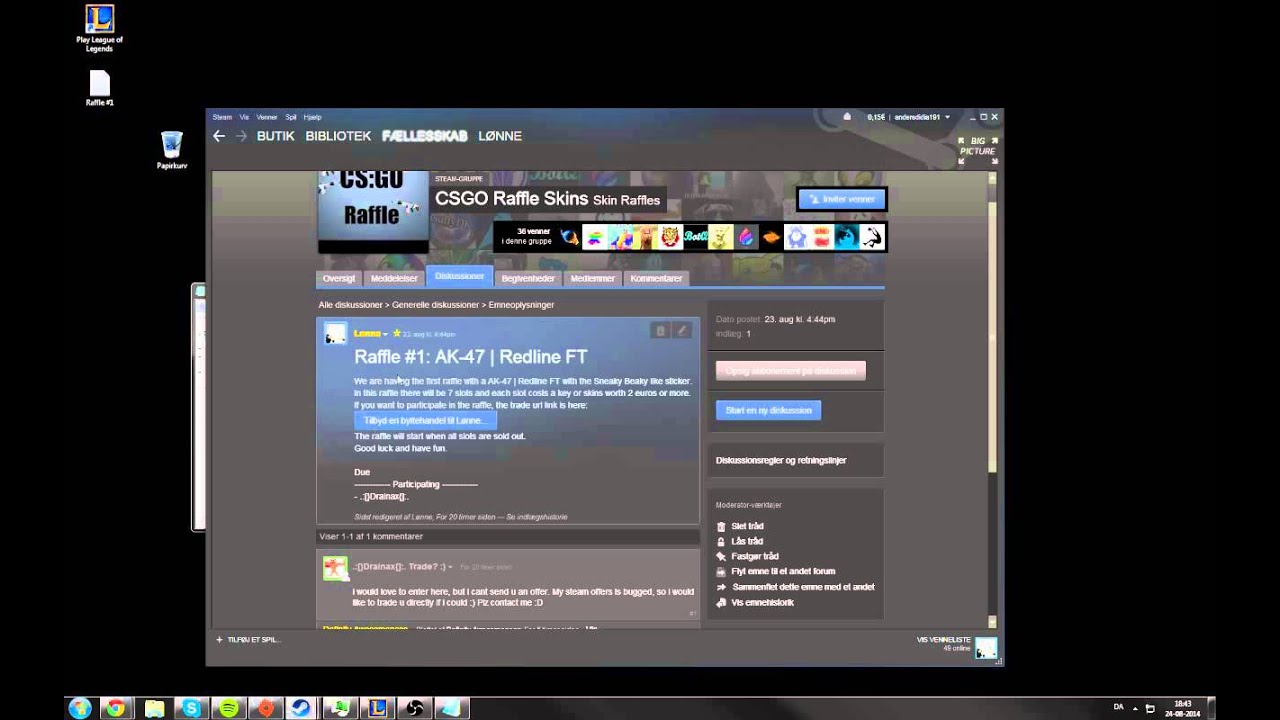The width and height of the screenshot is (1280, 720).
Task: Edit the post with the pencil icon
Action: coord(682,331)
